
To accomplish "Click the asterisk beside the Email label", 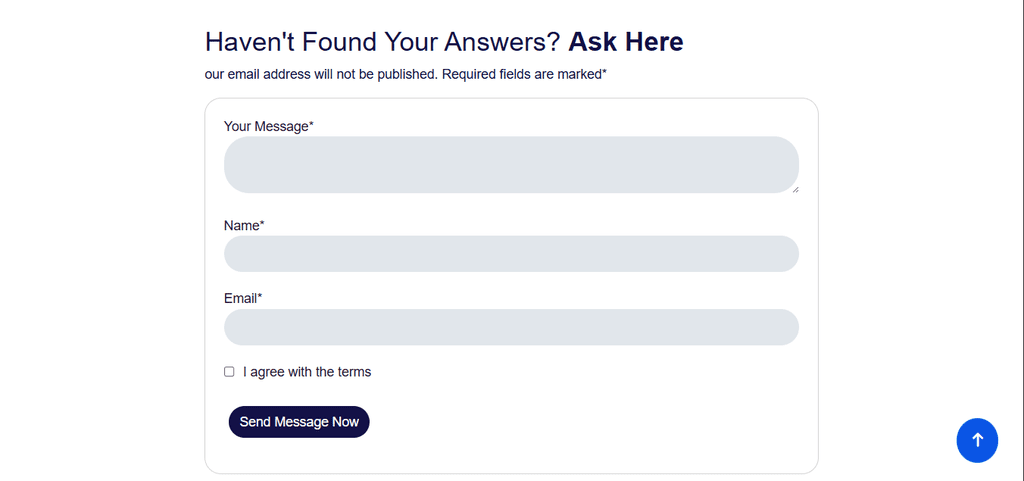I will coord(260,297).
